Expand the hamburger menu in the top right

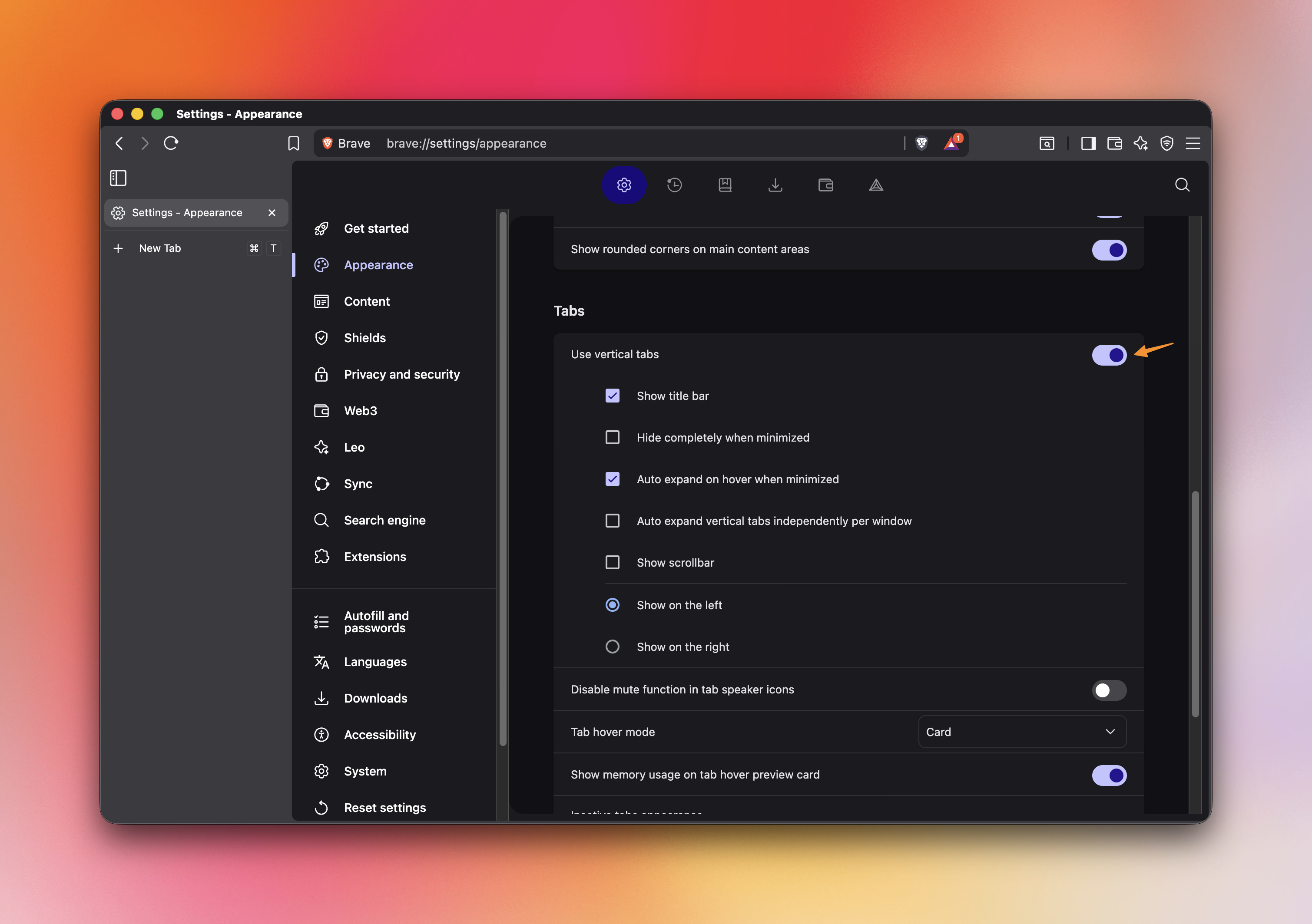pyautogui.click(x=1193, y=143)
